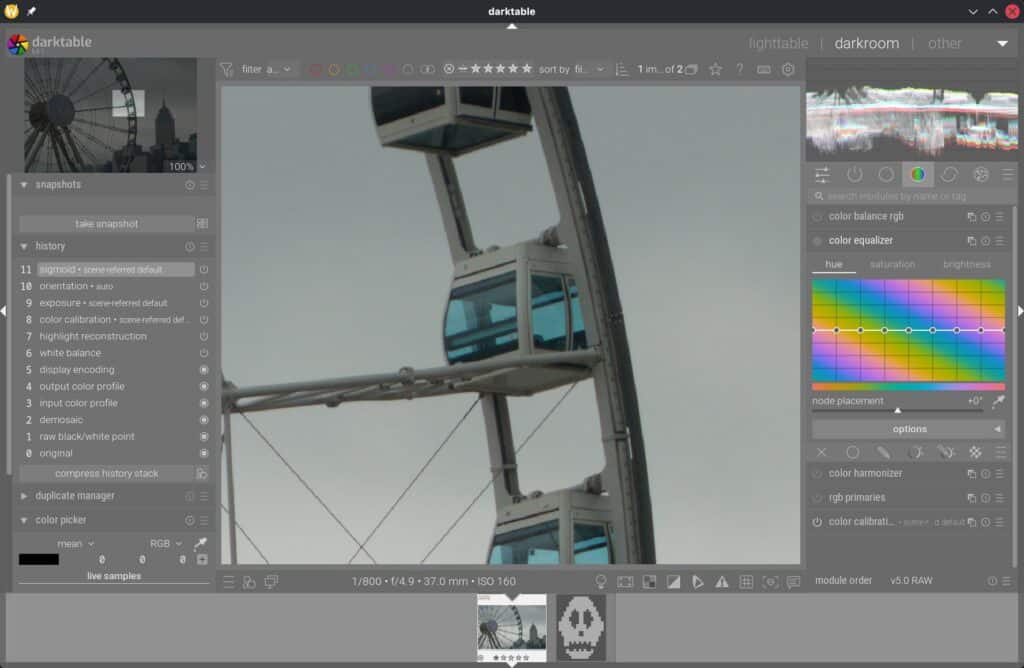Toggle the sort order icon

tap(622, 69)
